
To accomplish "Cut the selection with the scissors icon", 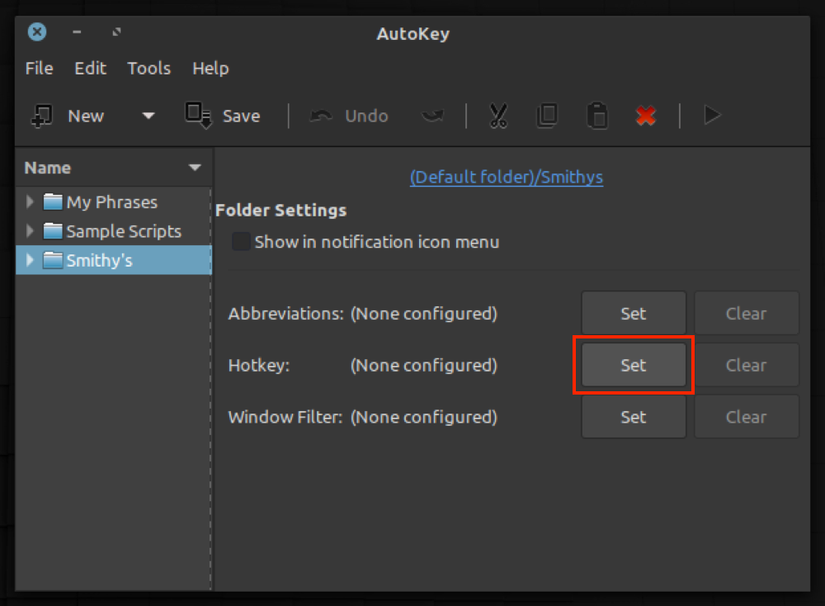I will tap(497, 115).
